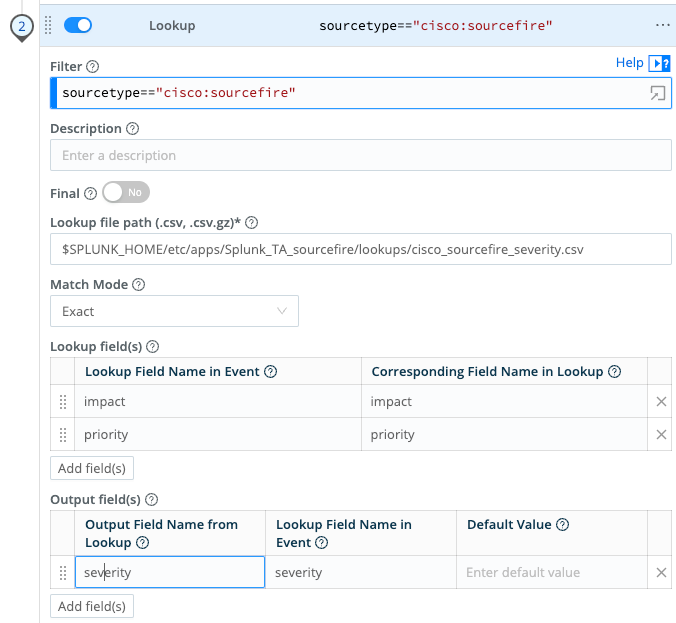Click the impact event field name cell
The width and height of the screenshot is (676, 623).
point(218,401)
